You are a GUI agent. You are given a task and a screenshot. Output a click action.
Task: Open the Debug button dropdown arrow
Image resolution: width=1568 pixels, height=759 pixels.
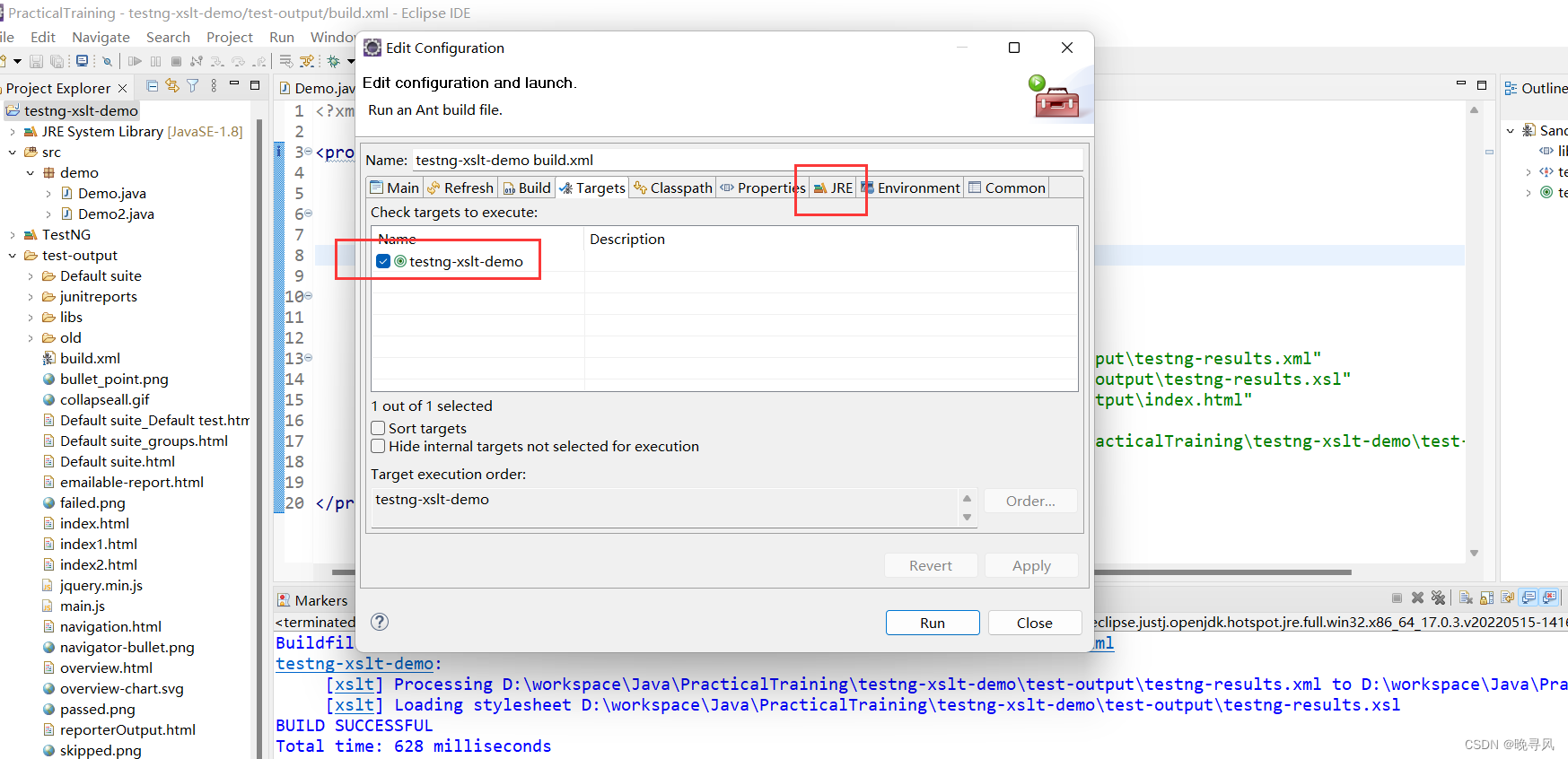[350, 61]
